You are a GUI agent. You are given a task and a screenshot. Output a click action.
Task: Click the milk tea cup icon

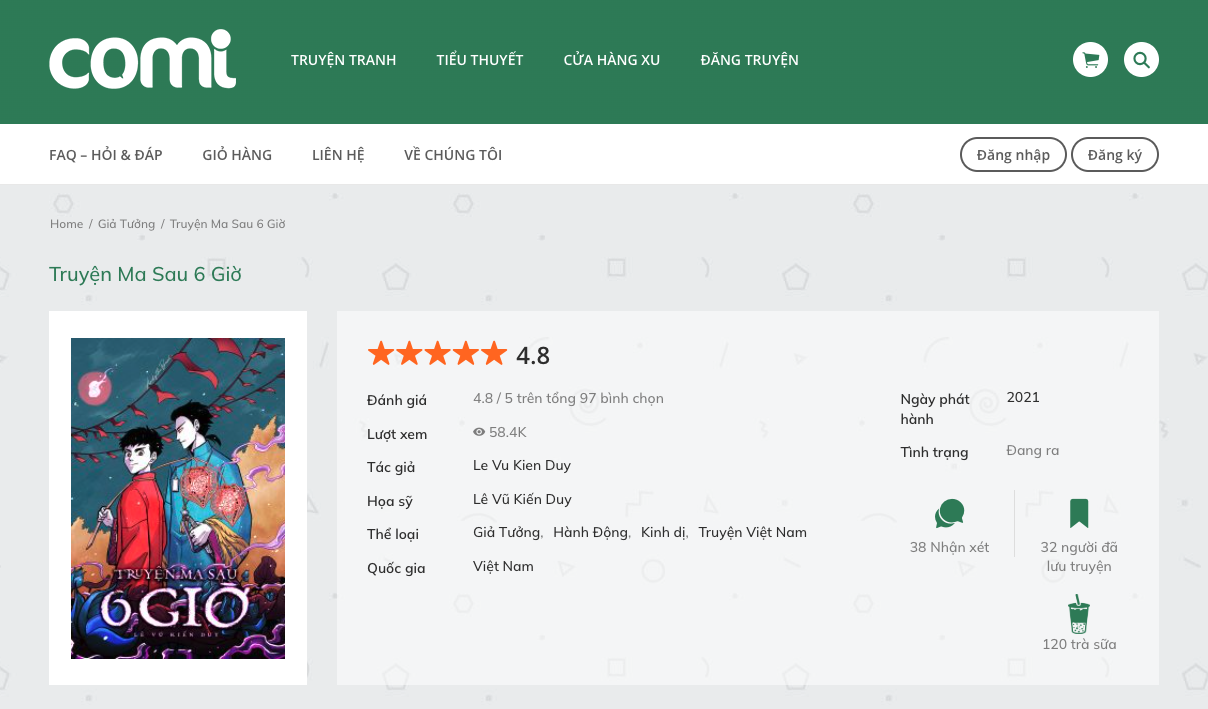pyautogui.click(x=1078, y=614)
